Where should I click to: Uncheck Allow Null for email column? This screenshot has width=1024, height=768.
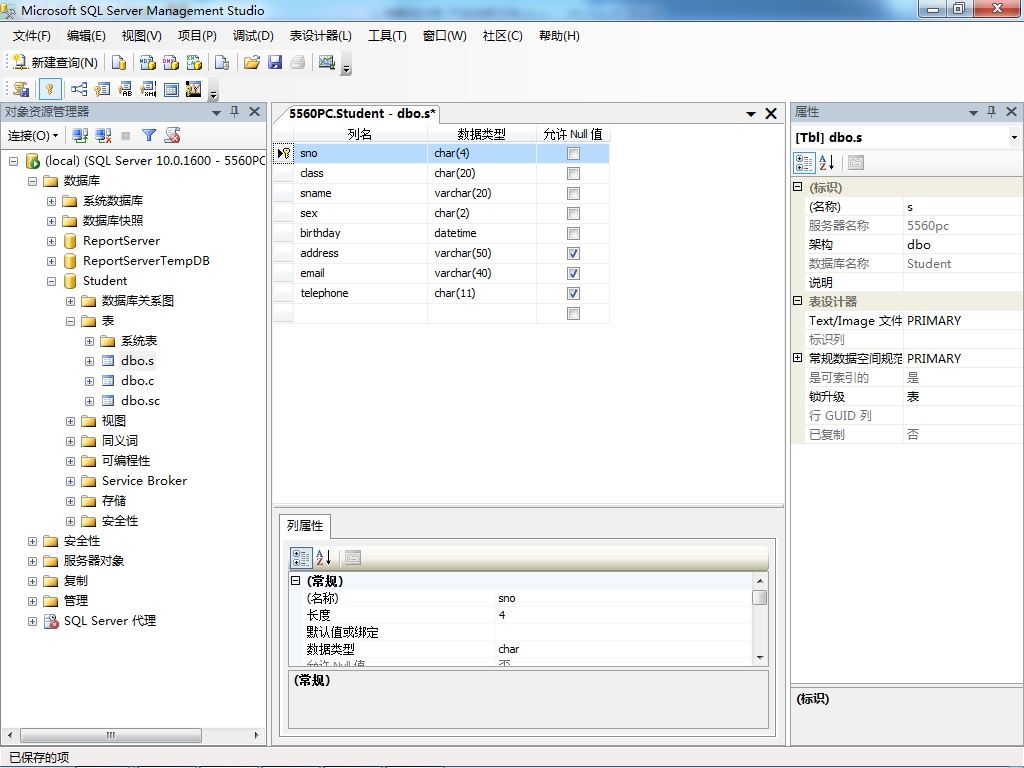tap(573, 274)
